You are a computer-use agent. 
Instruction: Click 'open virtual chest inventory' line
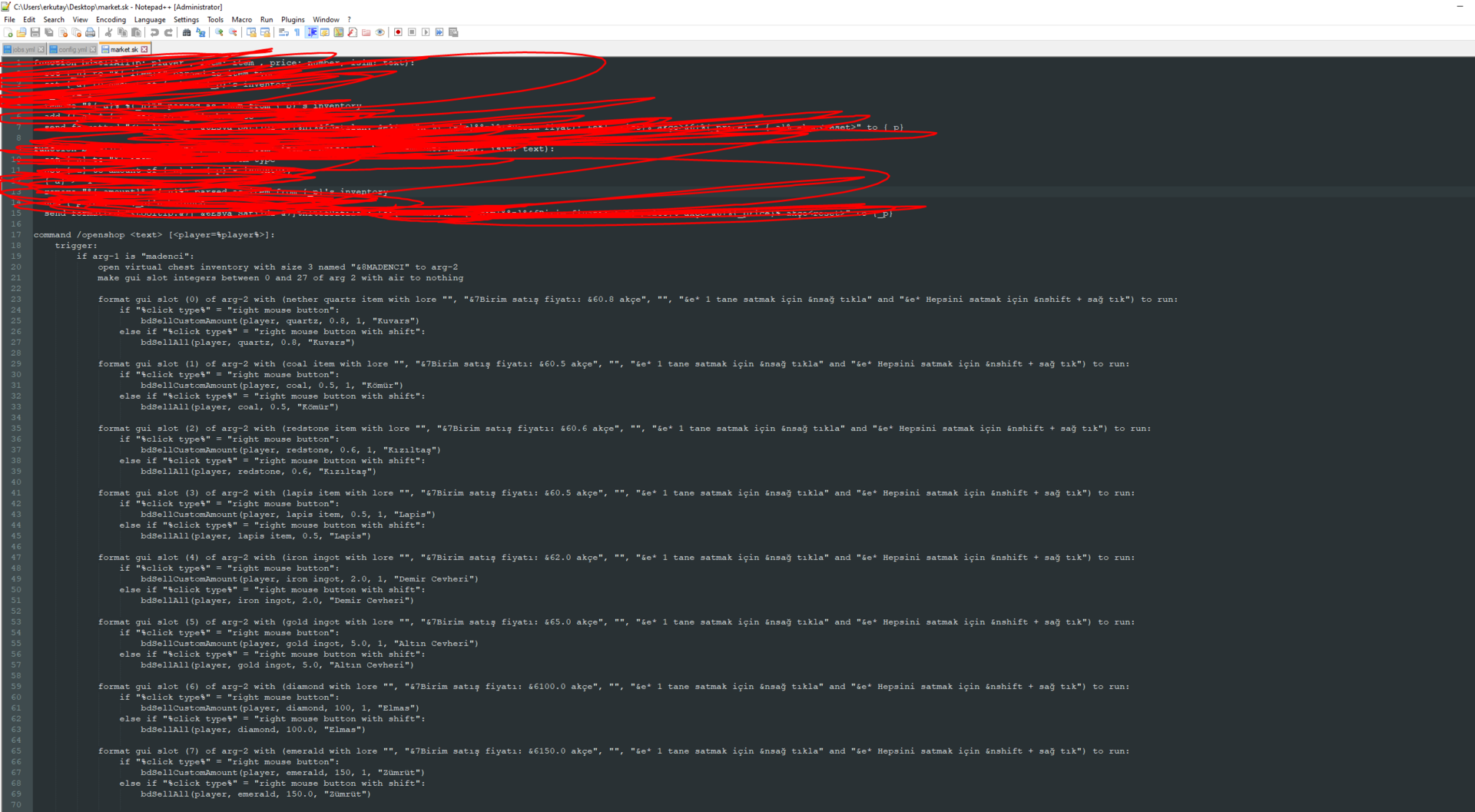(277, 267)
